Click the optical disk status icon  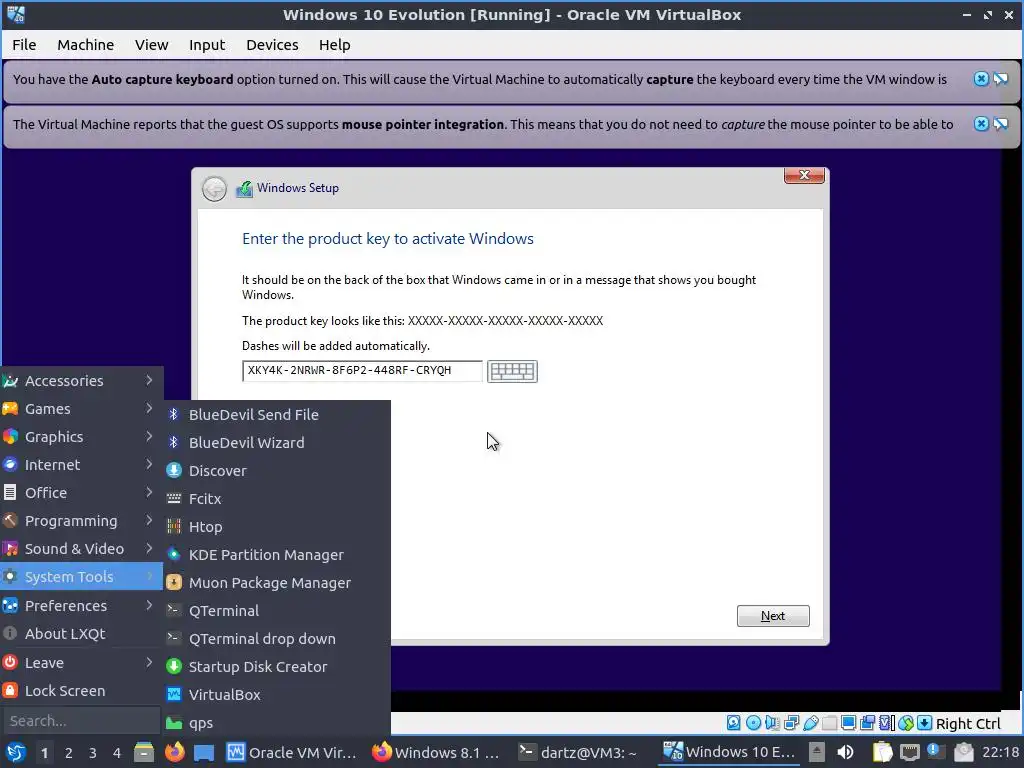coord(753,723)
